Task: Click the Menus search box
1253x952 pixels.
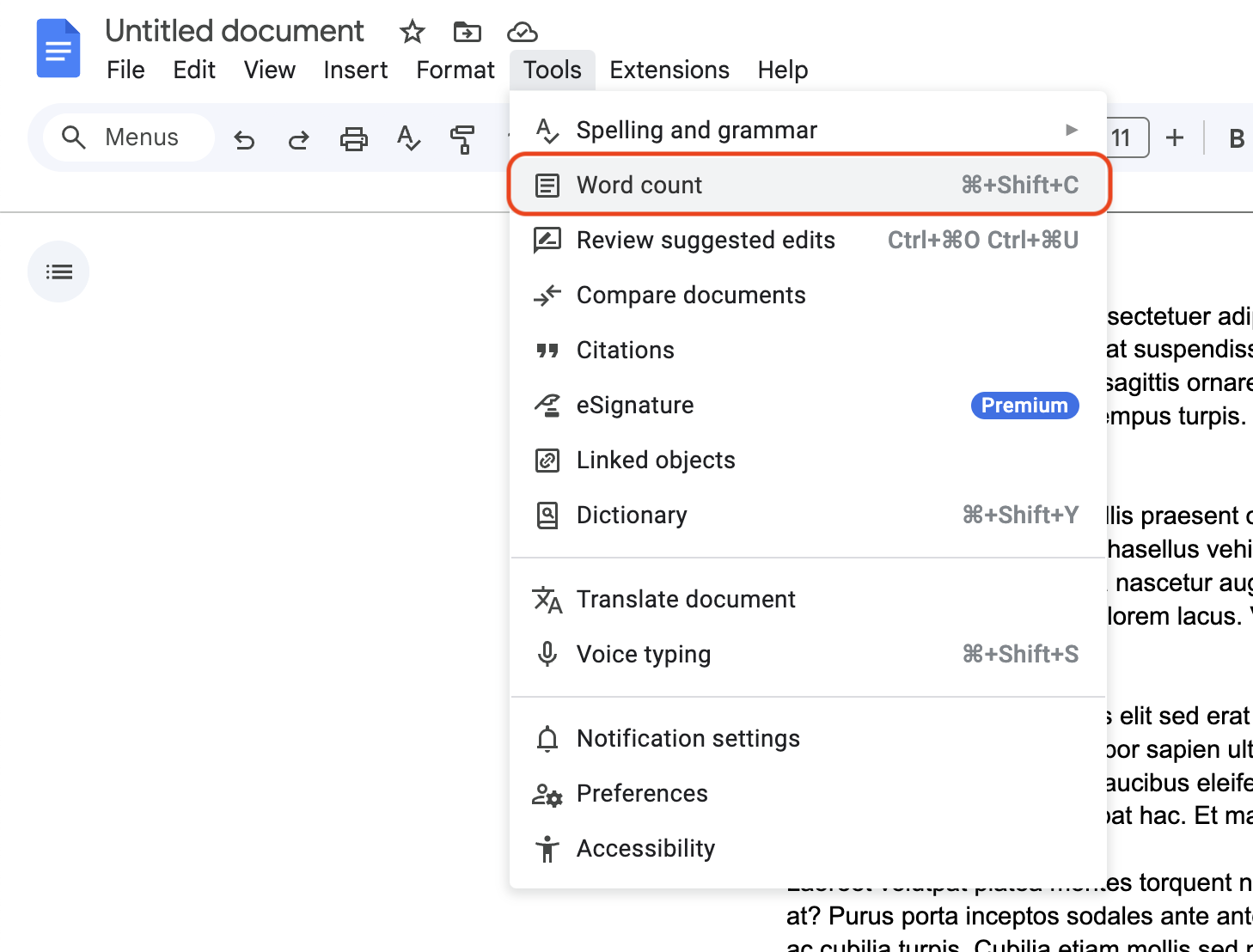Action: [129, 137]
